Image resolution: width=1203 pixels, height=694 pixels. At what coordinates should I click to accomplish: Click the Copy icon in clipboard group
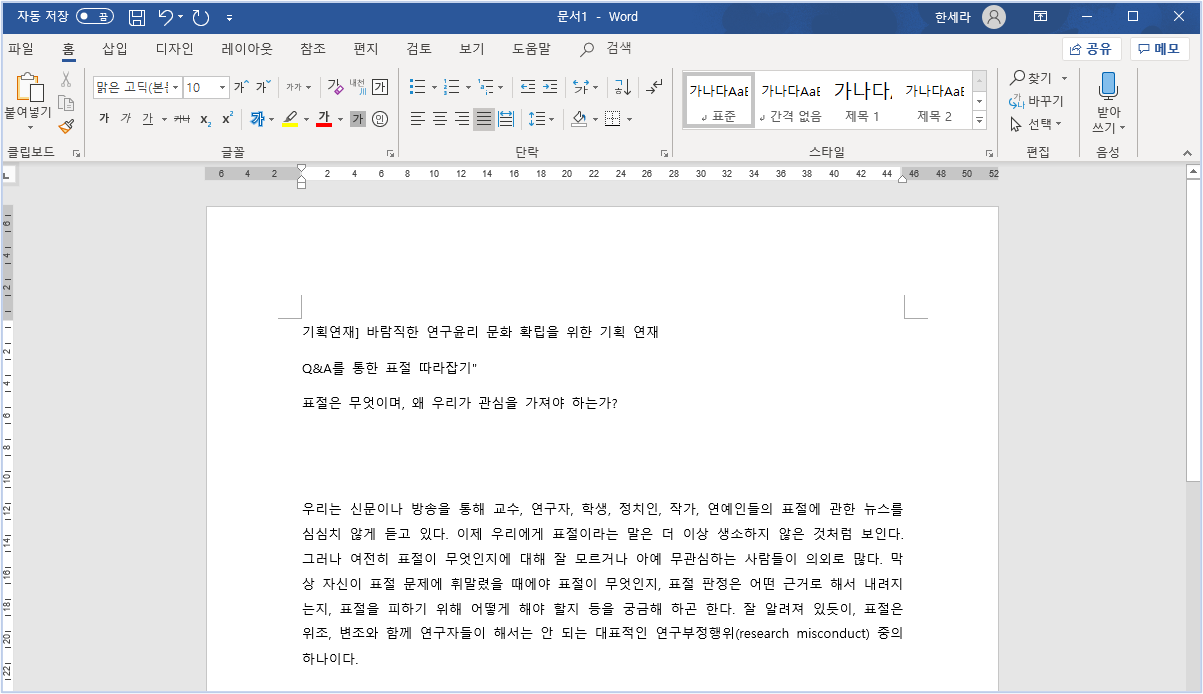point(66,103)
